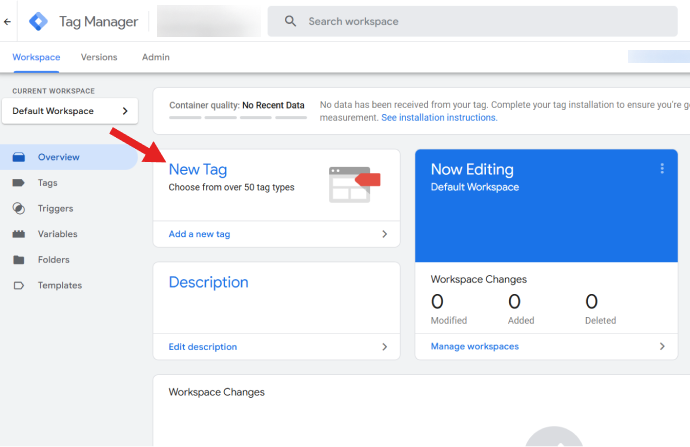Screen dimensions: 690x447
Task: Click the Added count zero
Action: (x=514, y=301)
